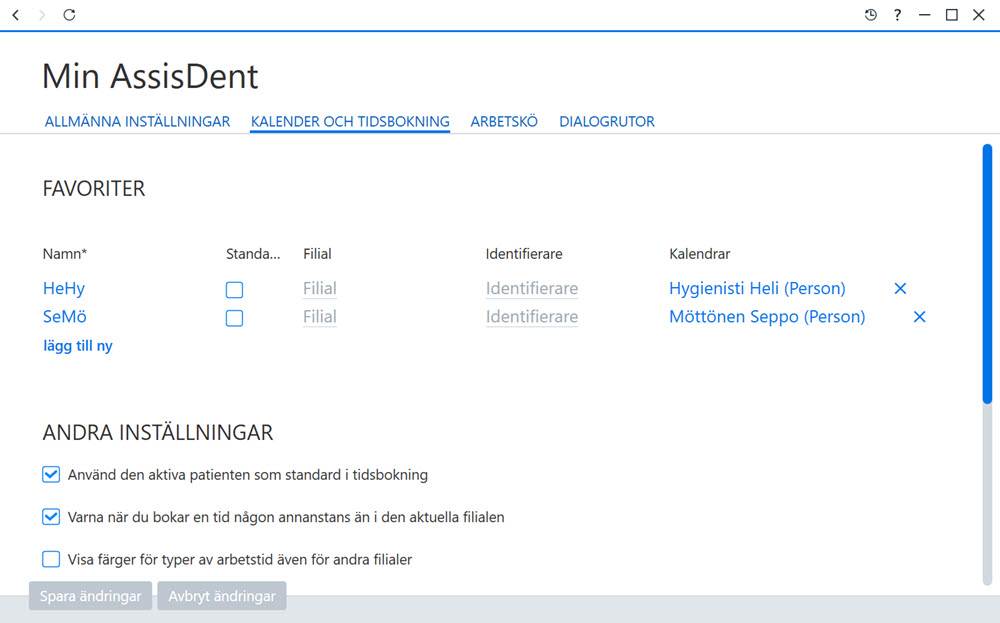
Task: Open the history clock icon
Action: [871, 15]
